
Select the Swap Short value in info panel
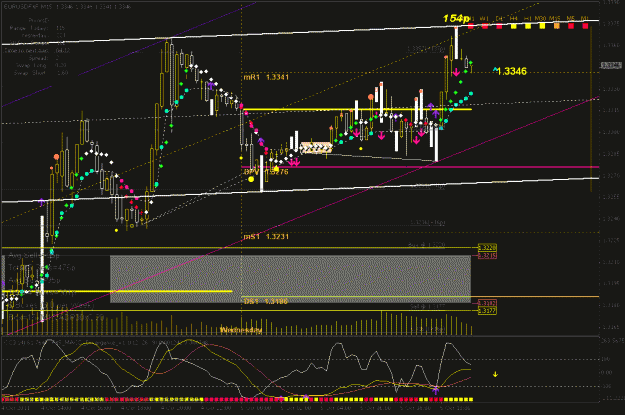(x=63, y=73)
